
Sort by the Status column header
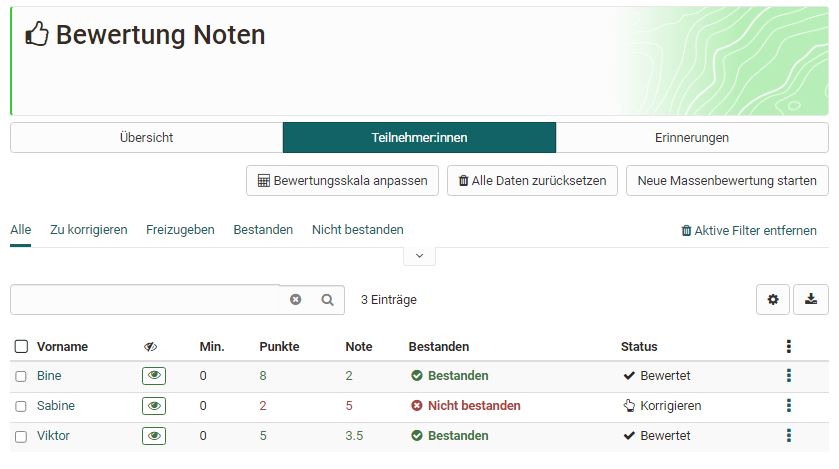click(639, 347)
